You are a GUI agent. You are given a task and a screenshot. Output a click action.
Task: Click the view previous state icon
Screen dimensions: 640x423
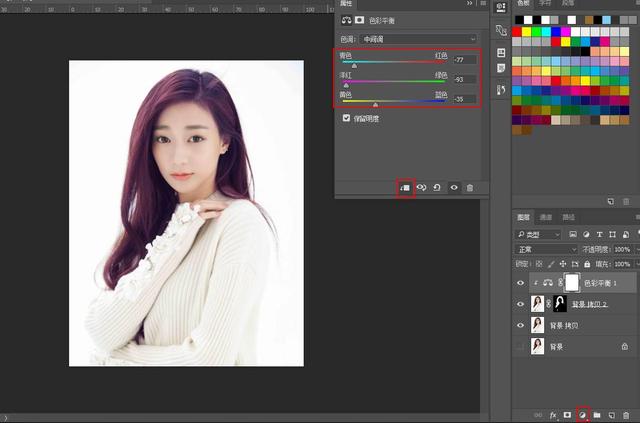(422, 187)
